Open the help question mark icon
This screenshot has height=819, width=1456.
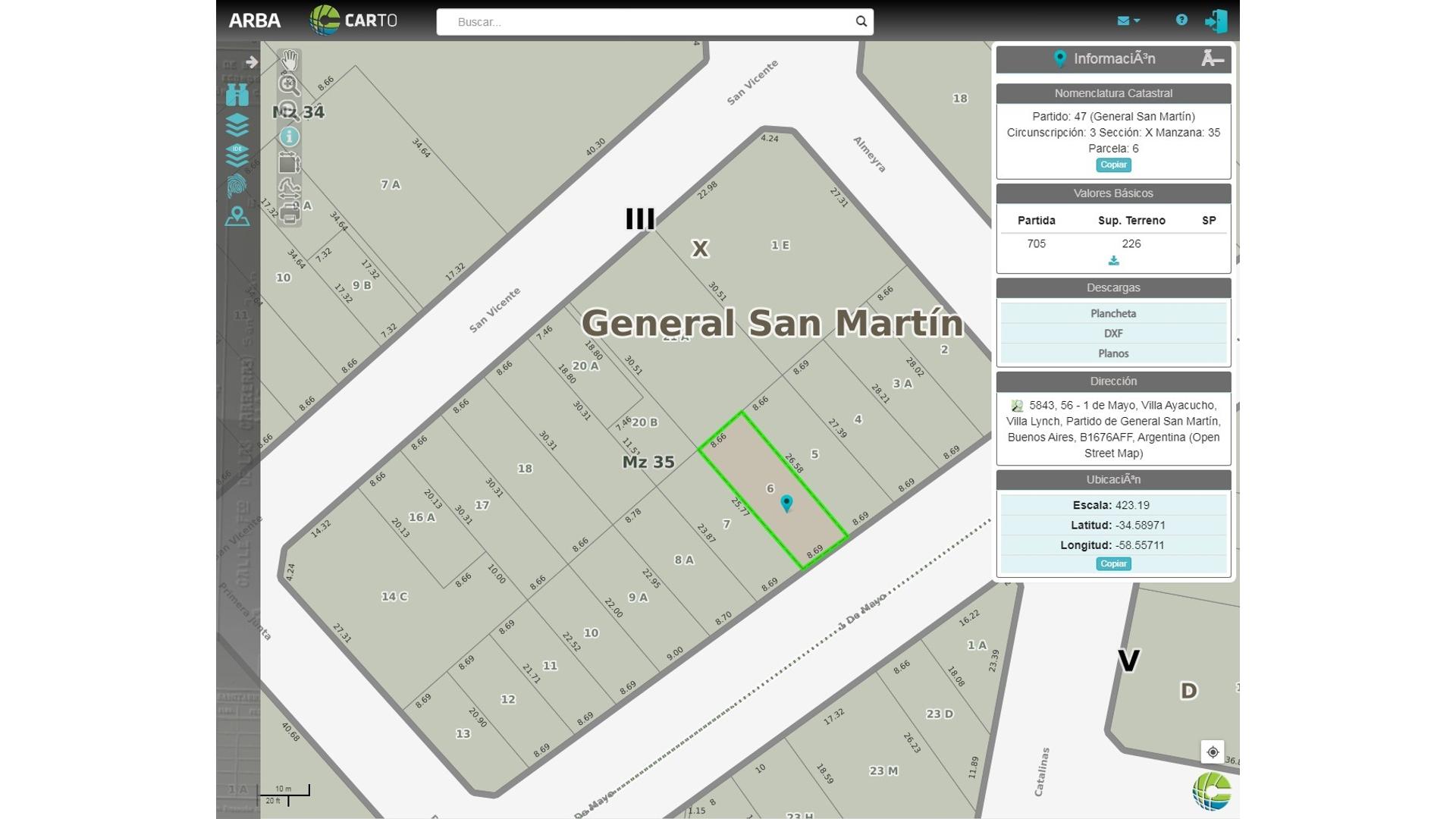tap(1181, 20)
